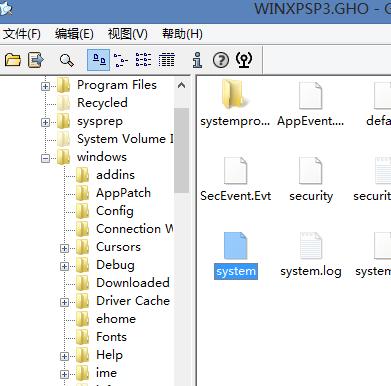The width and height of the screenshot is (391, 386).
Task: Select the Connection Wizard folder
Action: [135, 229]
